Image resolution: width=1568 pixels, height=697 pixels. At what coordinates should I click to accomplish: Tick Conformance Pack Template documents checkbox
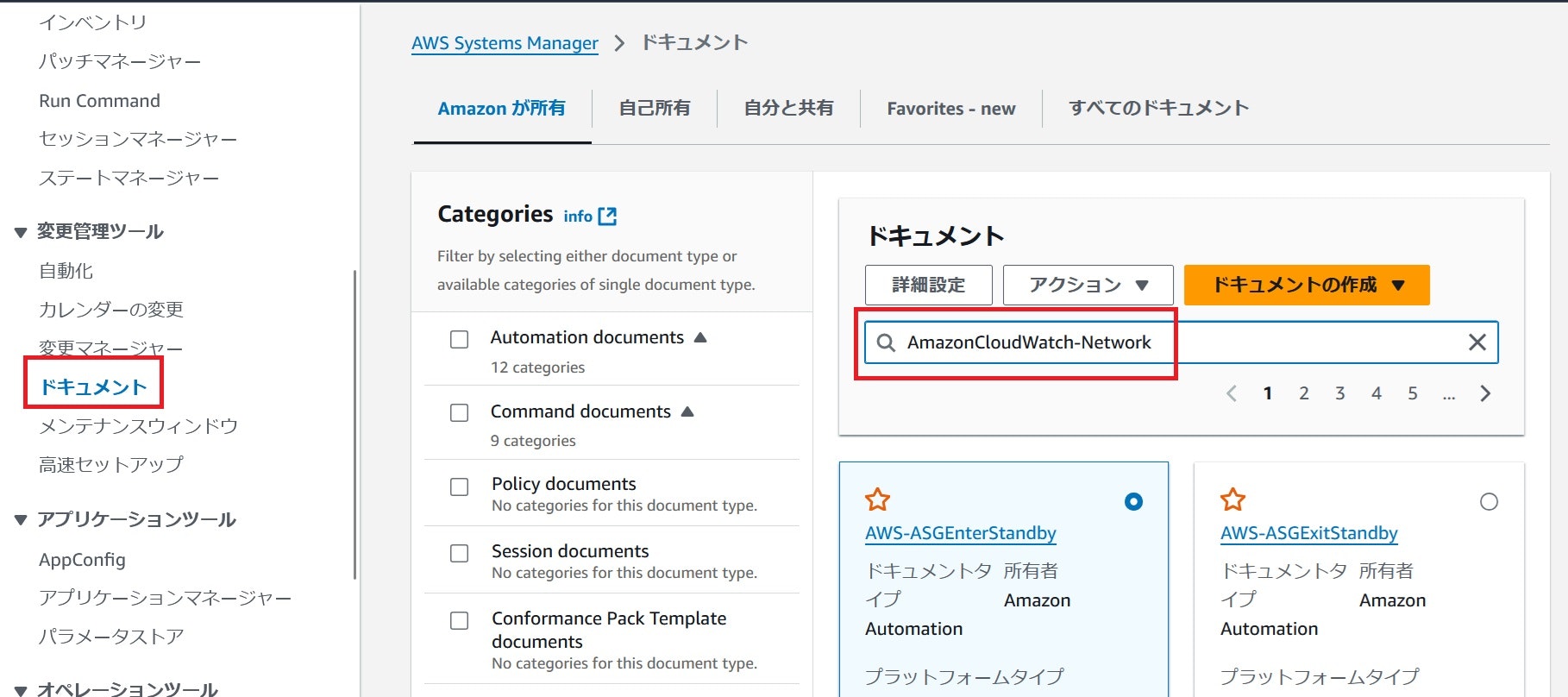click(460, 620)
